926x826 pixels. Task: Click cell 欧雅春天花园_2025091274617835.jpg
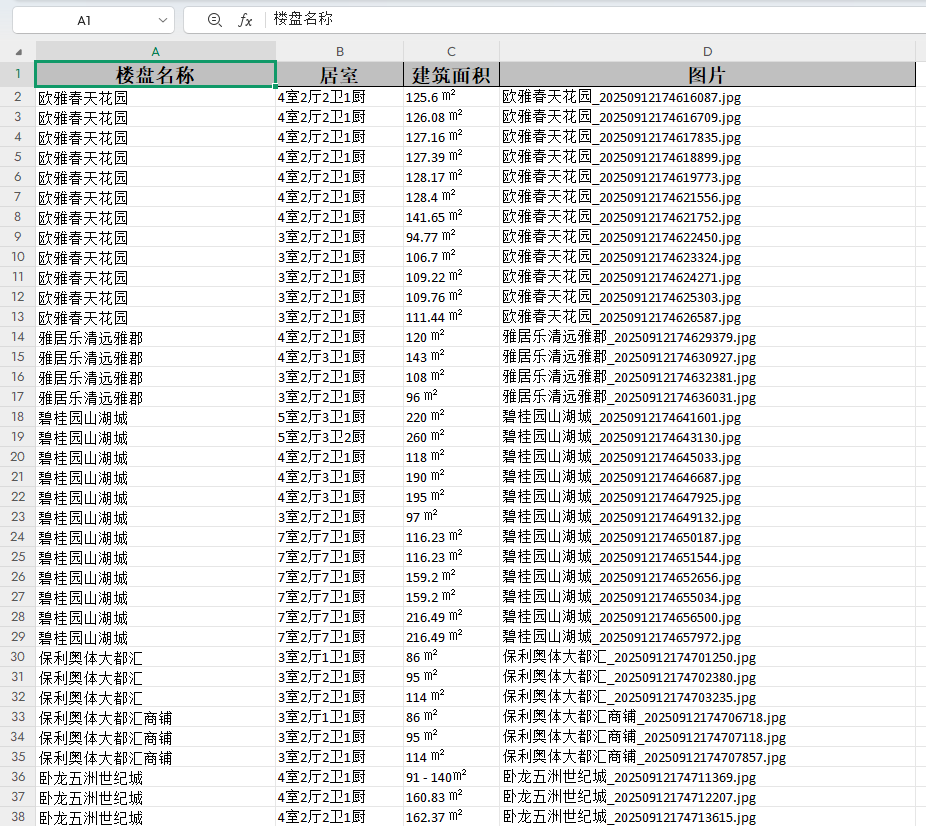coord(707,138)
